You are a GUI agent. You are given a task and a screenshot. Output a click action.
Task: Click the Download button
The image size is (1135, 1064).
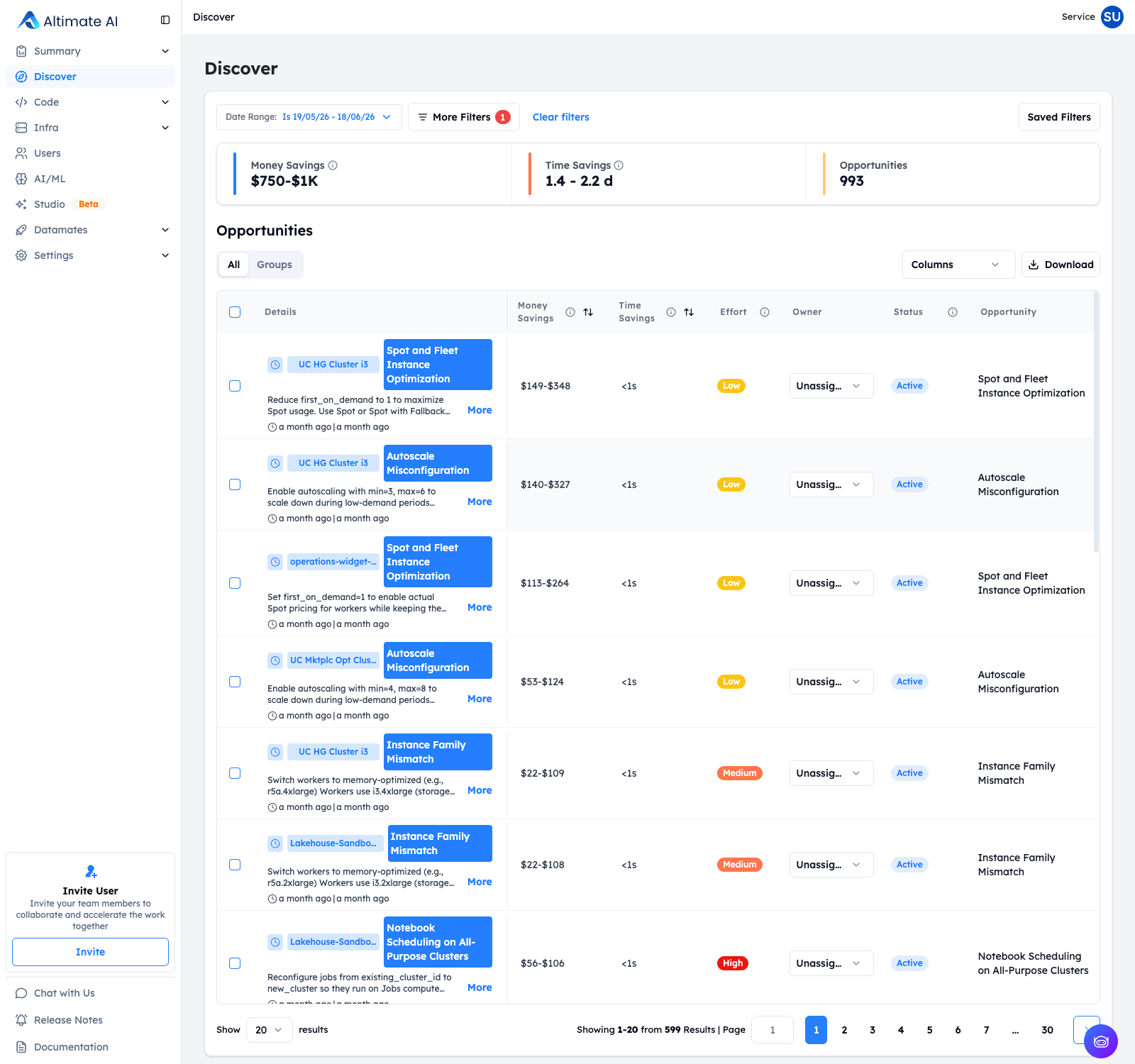pos(1061,265)
